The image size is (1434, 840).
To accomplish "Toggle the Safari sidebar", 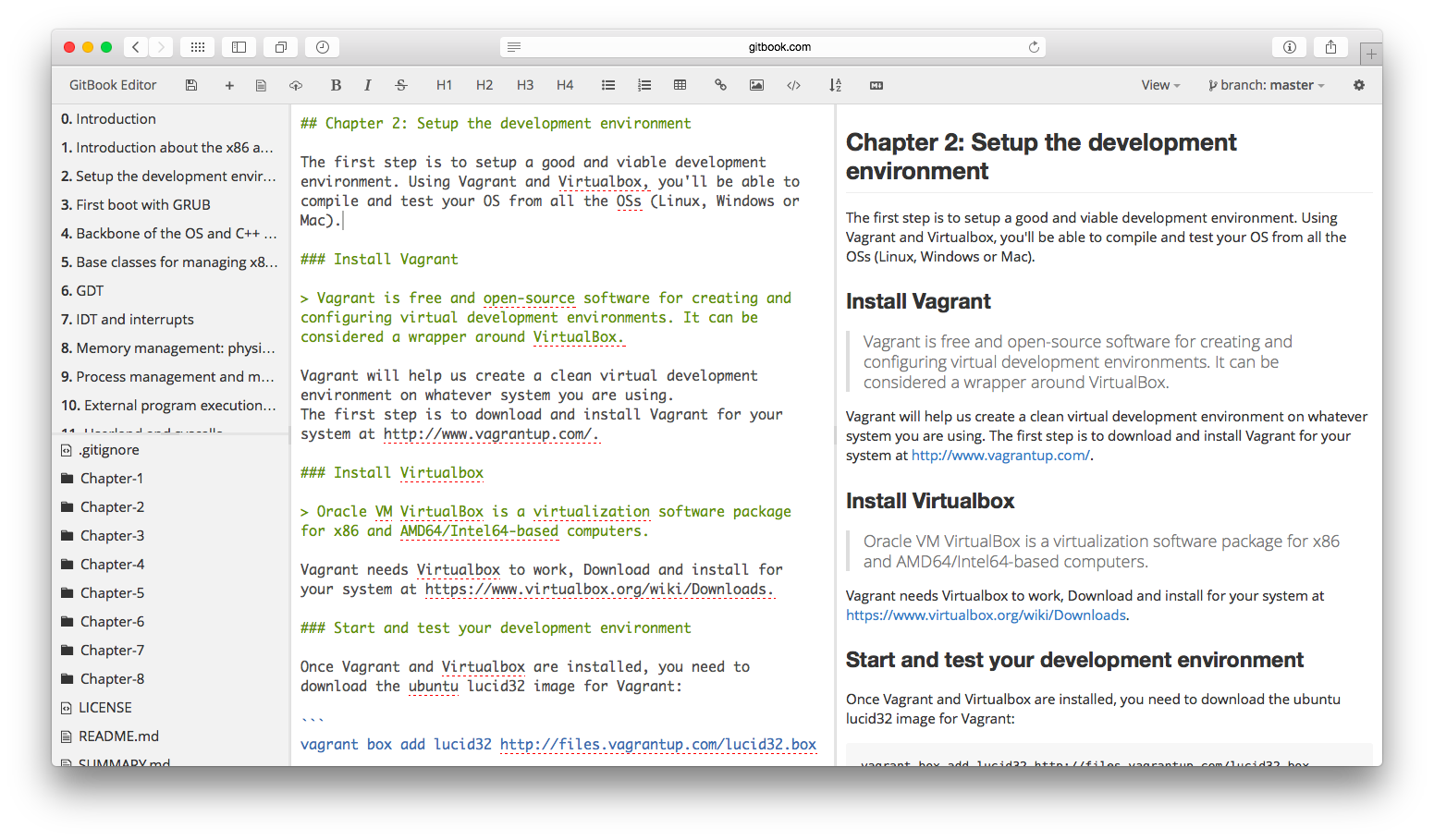I will pos(239,47).
